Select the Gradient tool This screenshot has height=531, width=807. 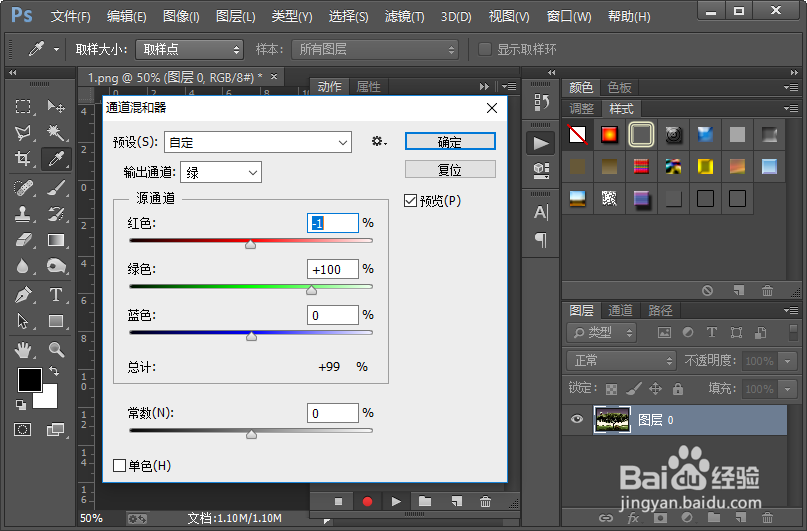tap(56, 240)
